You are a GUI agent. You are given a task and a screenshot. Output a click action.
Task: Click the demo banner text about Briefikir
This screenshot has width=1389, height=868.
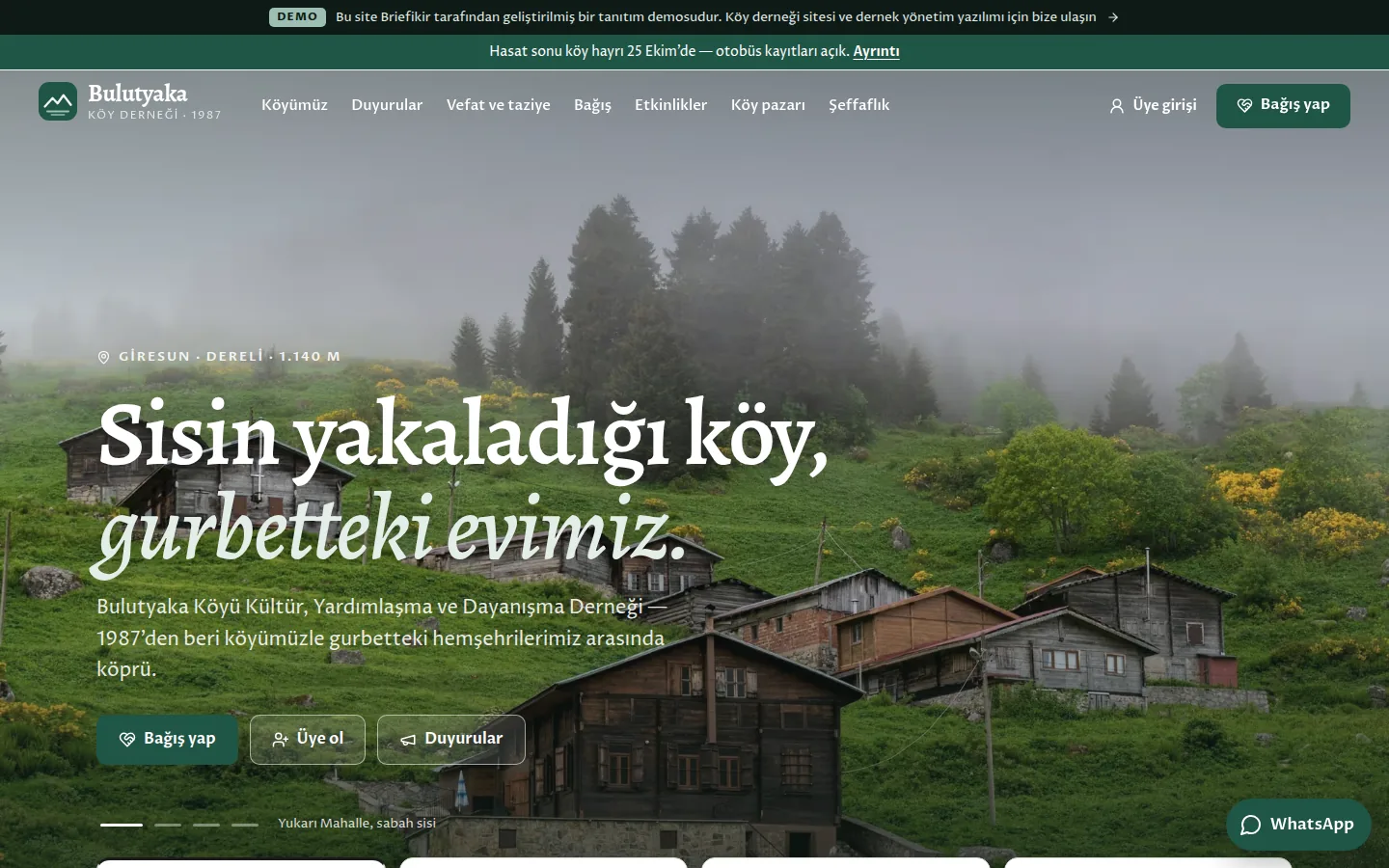716,17
